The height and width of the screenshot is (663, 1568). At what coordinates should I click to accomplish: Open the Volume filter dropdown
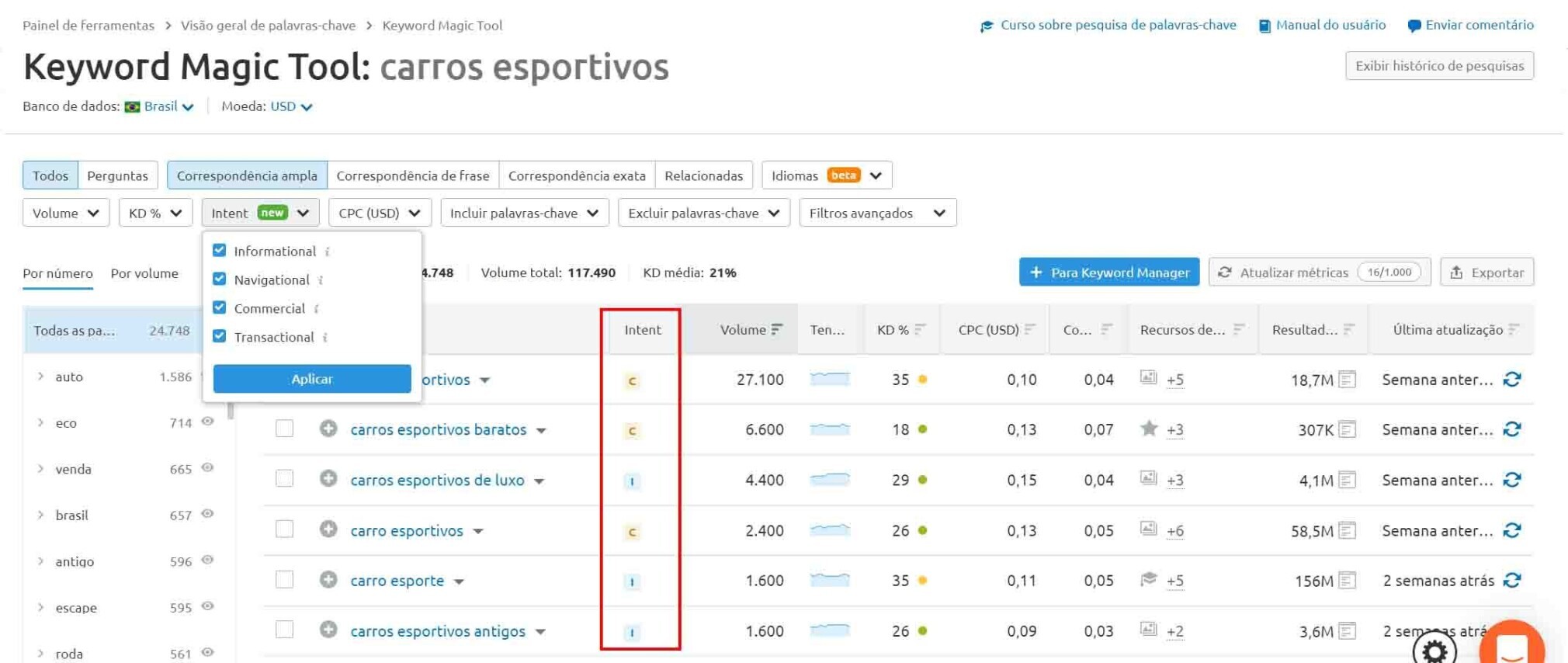[x=66, y=213]
